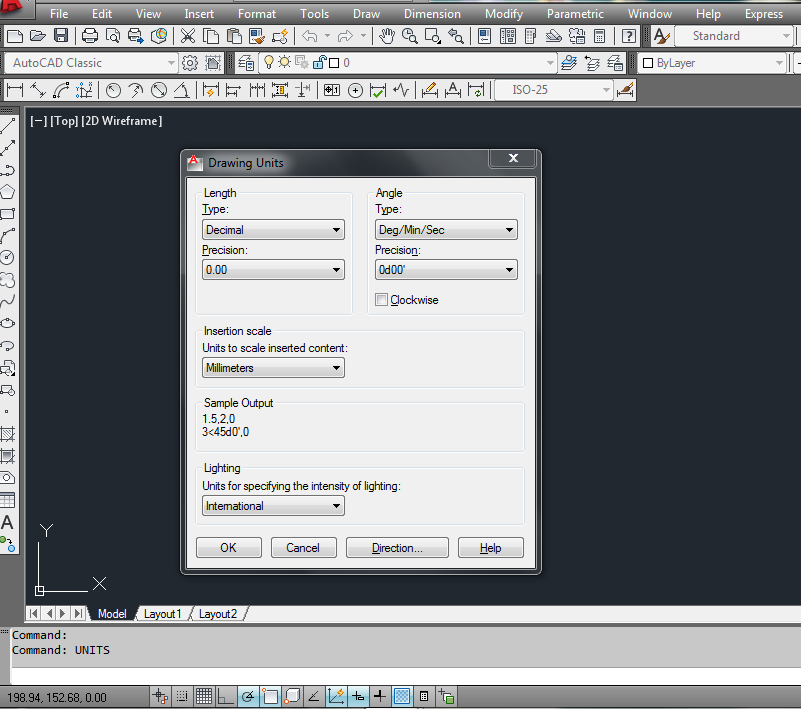Open the Millimeters insertion scale dropdown
The image size is (801, 709).
click(273, 368)
